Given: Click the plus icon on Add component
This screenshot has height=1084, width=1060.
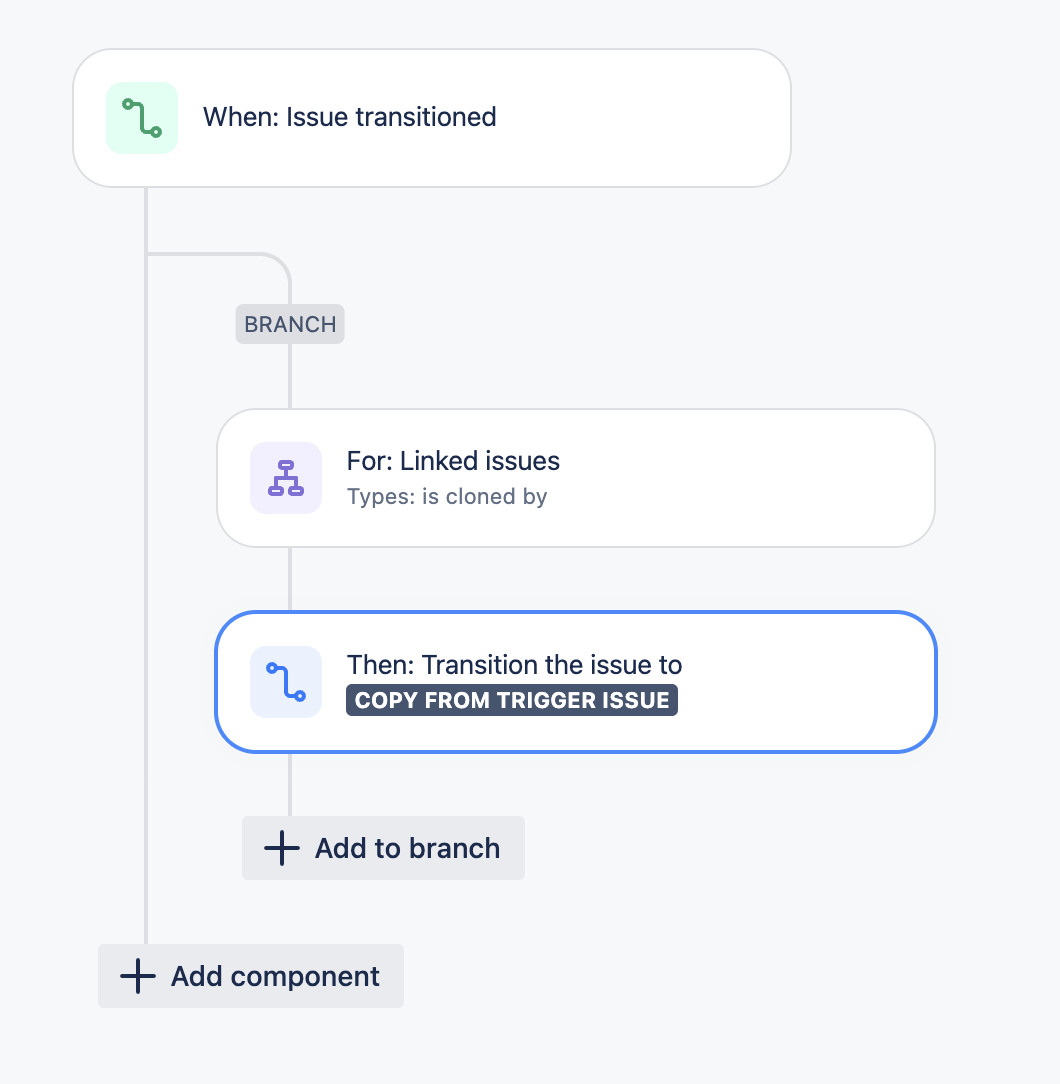Looking at the screenshot, I should [x=136, y=975].
